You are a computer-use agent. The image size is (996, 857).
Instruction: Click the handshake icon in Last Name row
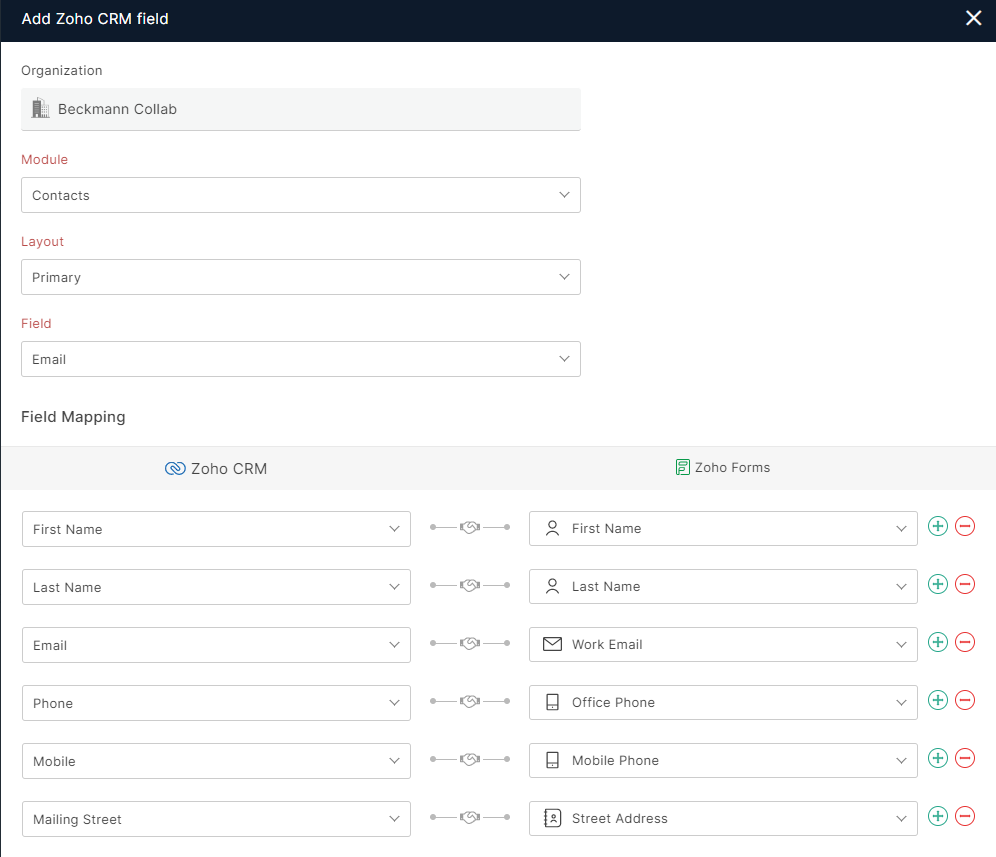tap(470, 585)
